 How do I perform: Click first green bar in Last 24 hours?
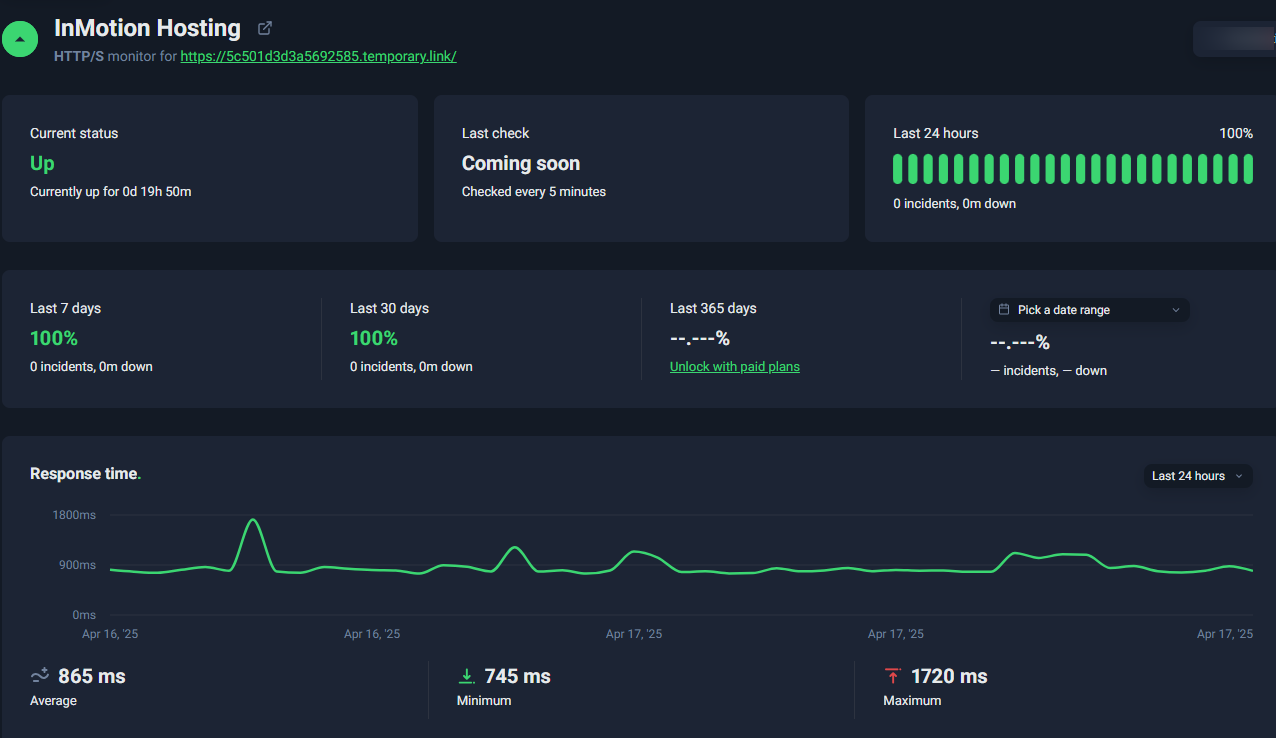(898, 169)
